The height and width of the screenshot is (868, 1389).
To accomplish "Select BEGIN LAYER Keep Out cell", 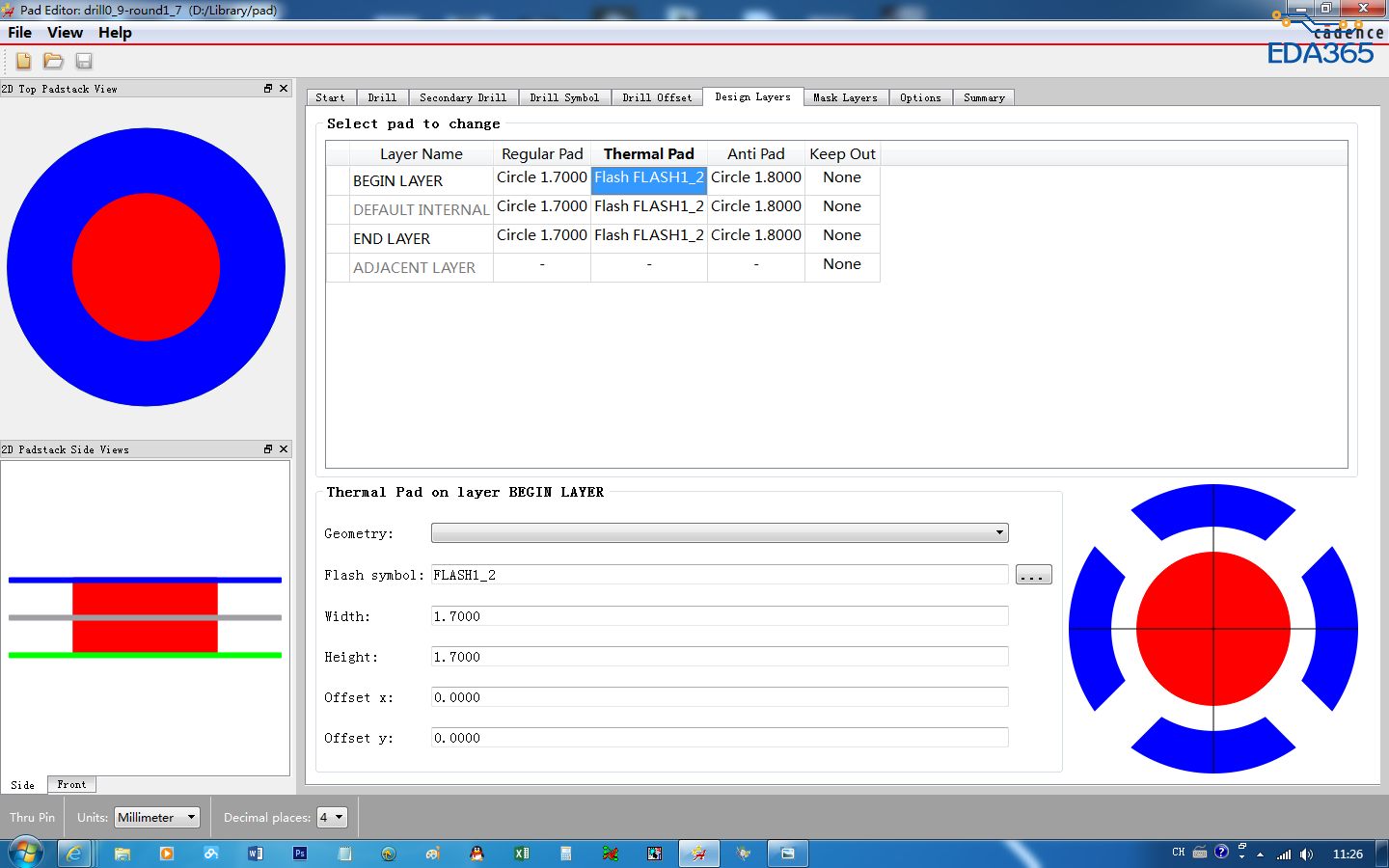I will tap(842, 178).
